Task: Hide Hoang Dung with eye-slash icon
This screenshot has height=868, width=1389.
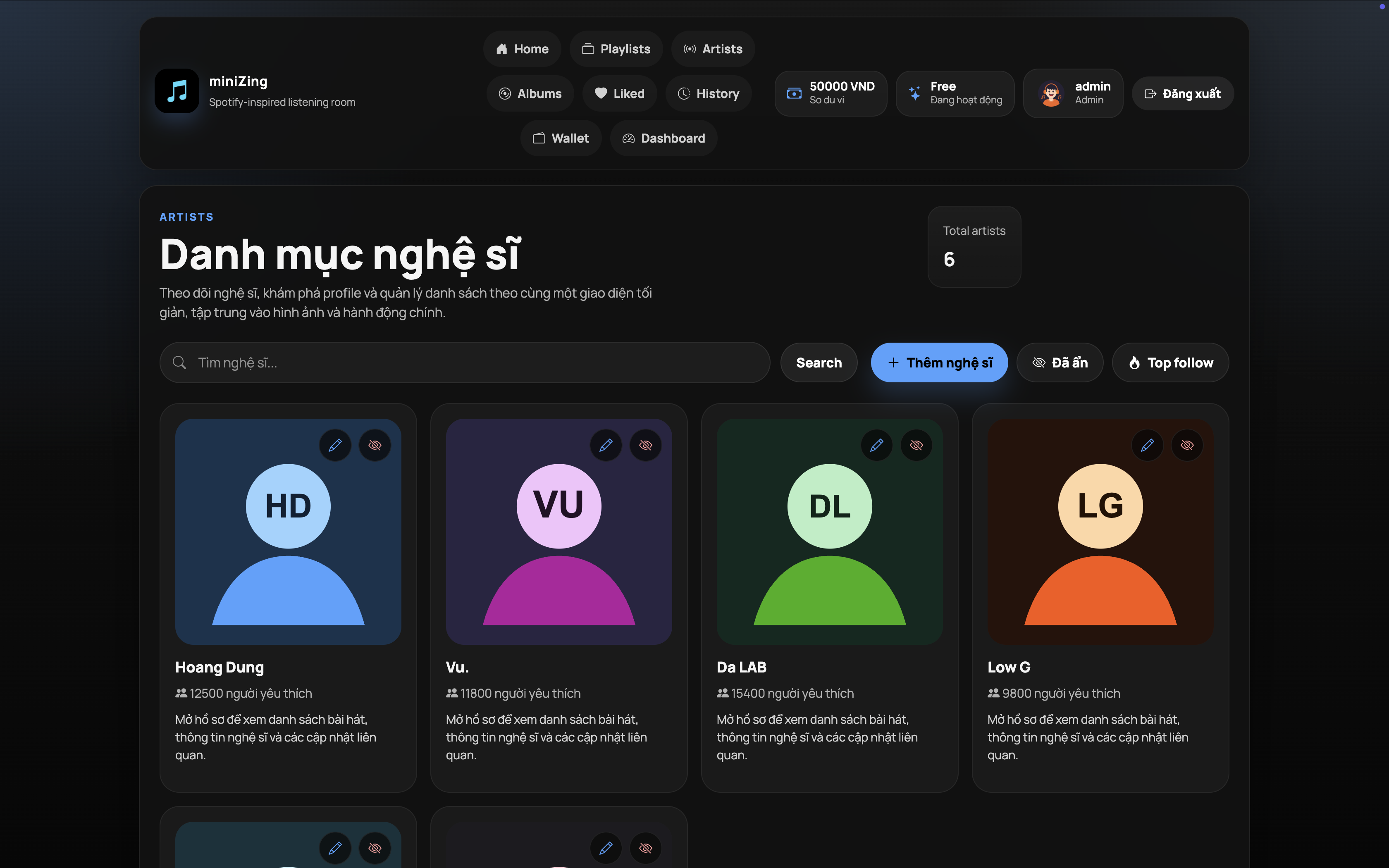Action: (375, 445)
